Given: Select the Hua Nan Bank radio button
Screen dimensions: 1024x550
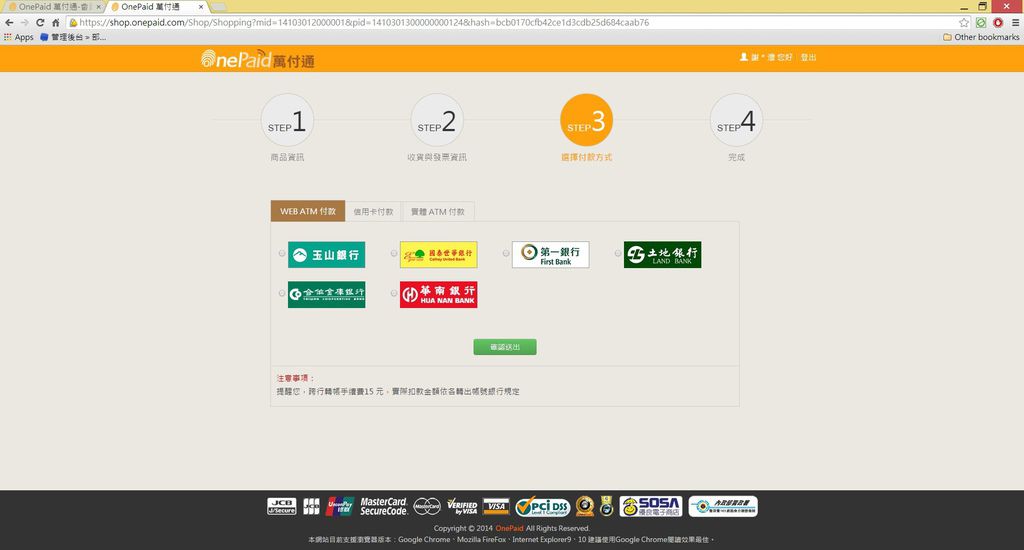Looking at the screenshot, I should 394,293.
